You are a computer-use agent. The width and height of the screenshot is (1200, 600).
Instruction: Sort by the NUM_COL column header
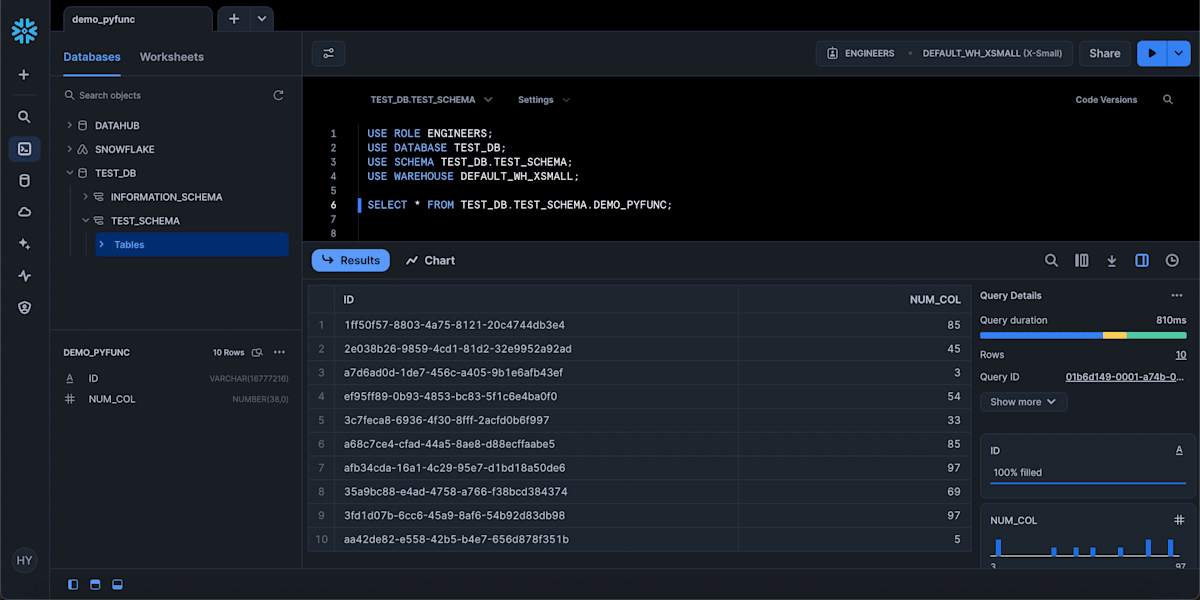(x=855, y=300)
